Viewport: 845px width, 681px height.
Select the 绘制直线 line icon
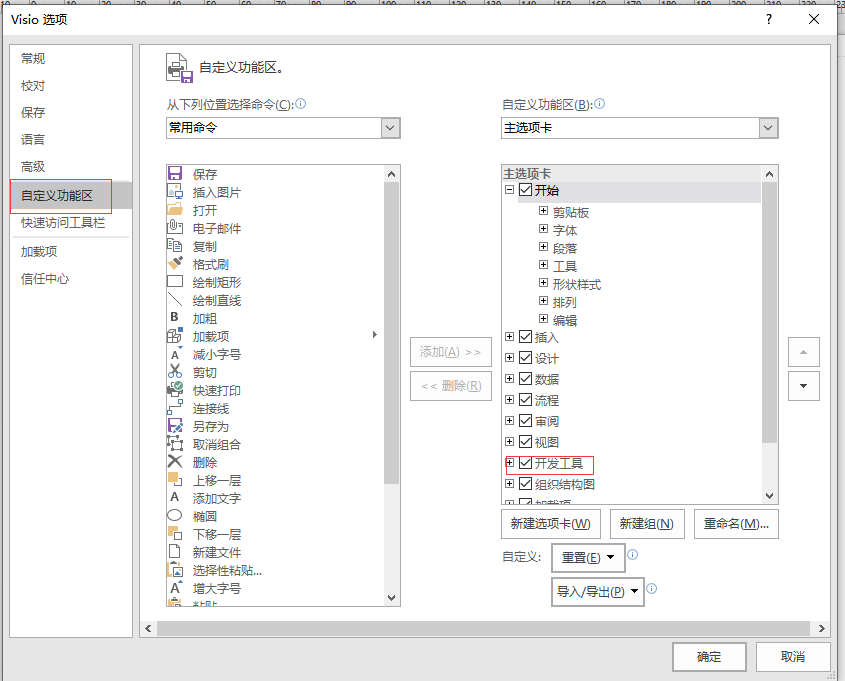click(175, 300)
